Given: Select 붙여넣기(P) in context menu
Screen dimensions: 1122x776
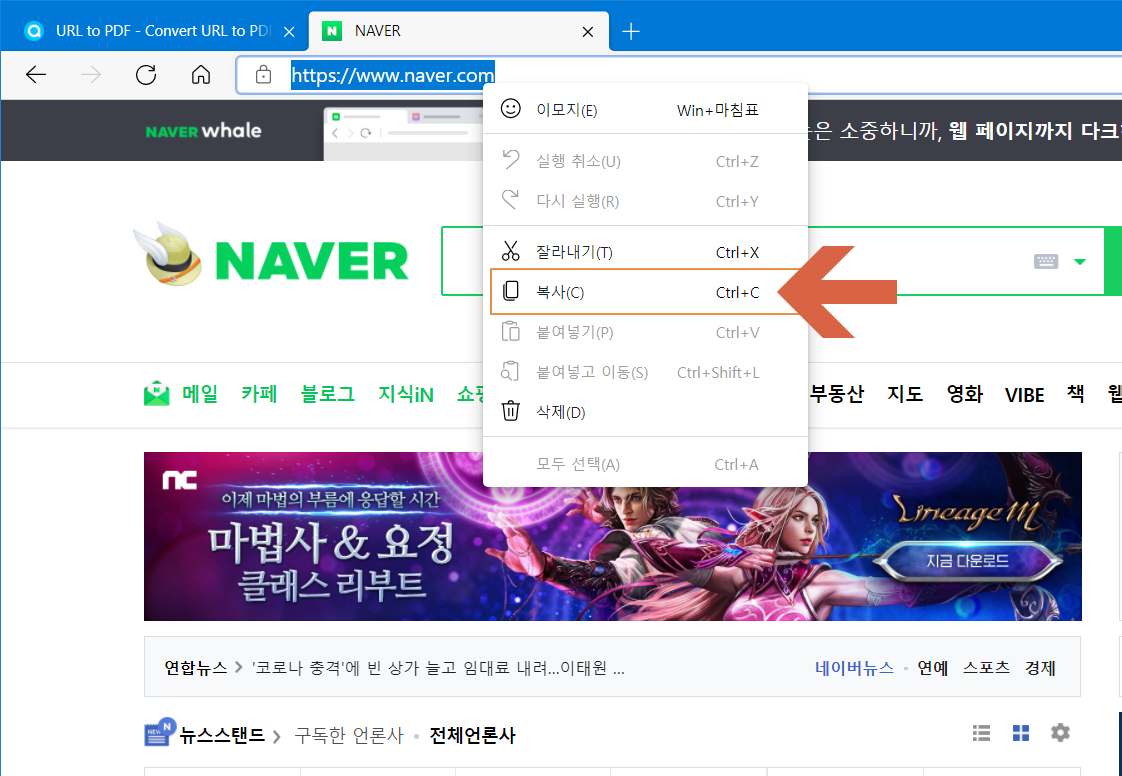Looking at the screenshot, I should click(x=645, y=332).
